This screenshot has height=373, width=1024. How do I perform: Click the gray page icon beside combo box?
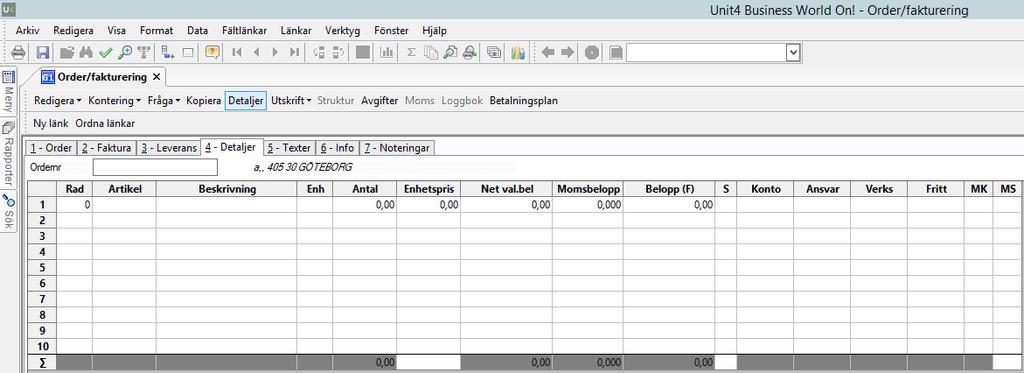click(616, 53)
